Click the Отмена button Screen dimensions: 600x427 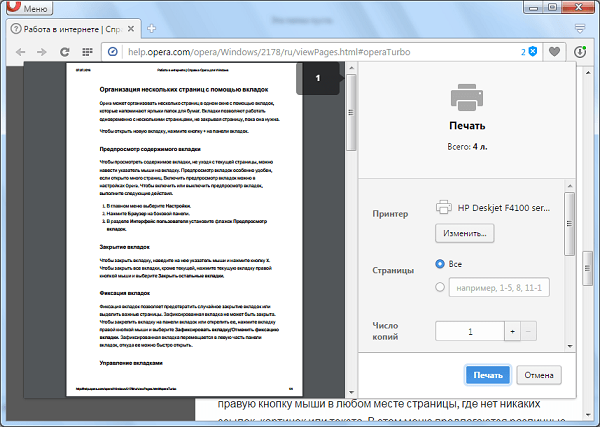tap(539, 375)
